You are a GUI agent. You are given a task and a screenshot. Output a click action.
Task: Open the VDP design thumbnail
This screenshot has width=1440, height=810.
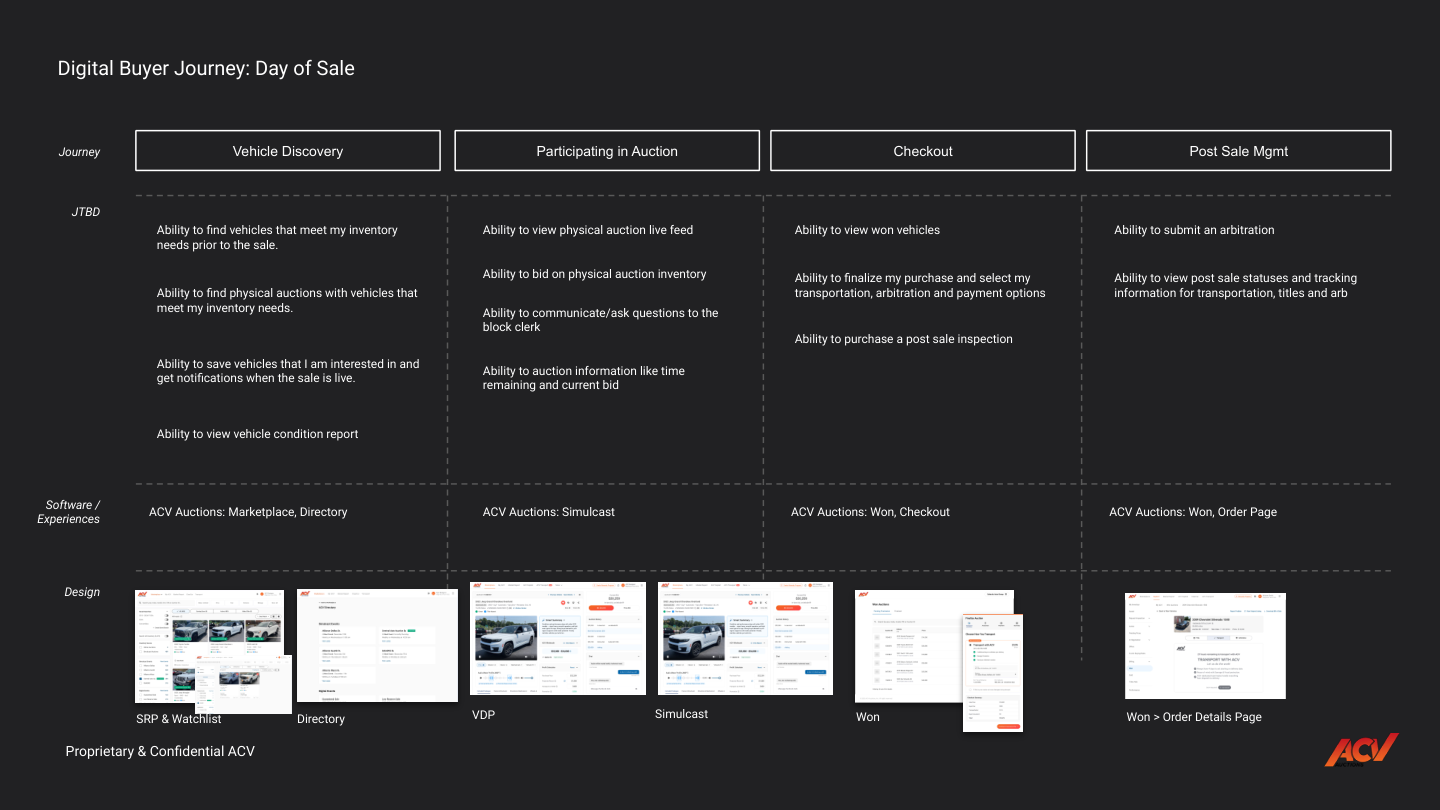point(558,638)
